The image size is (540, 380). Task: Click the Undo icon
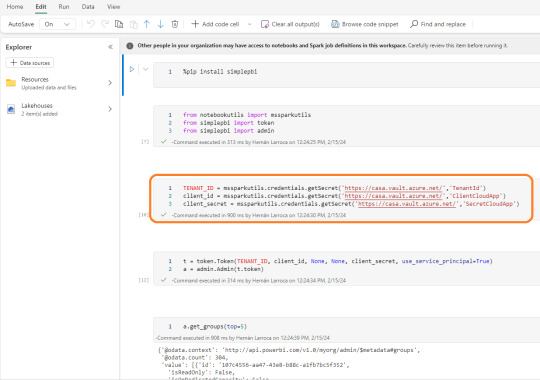coord(91,24)
